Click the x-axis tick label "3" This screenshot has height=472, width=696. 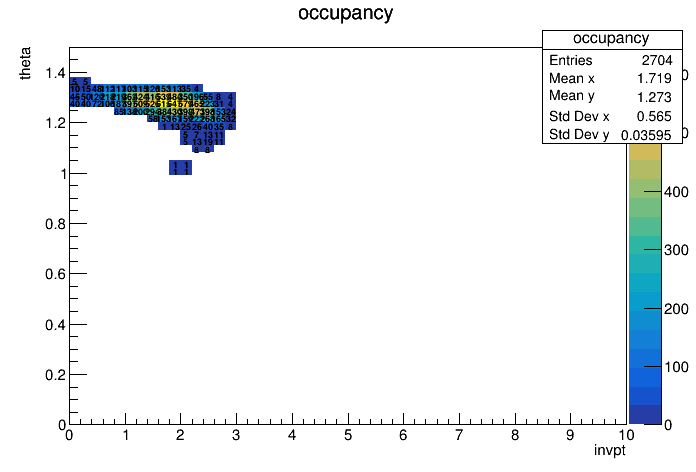(x=236, y=435)
